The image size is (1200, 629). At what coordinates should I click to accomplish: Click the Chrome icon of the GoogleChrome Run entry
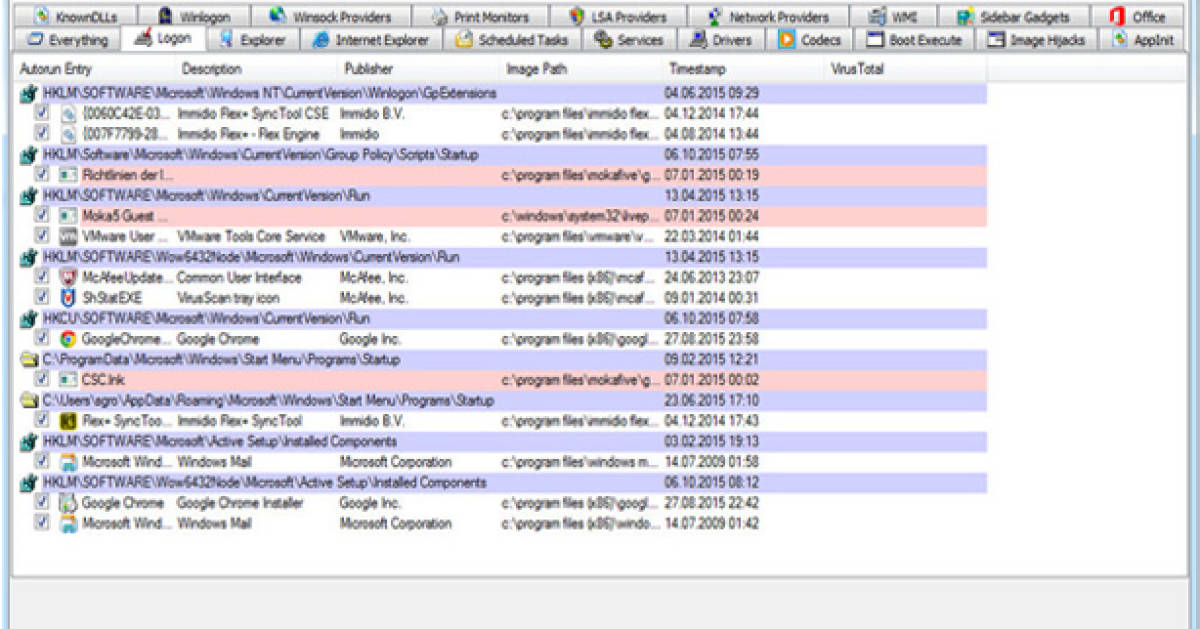point(68,339)
